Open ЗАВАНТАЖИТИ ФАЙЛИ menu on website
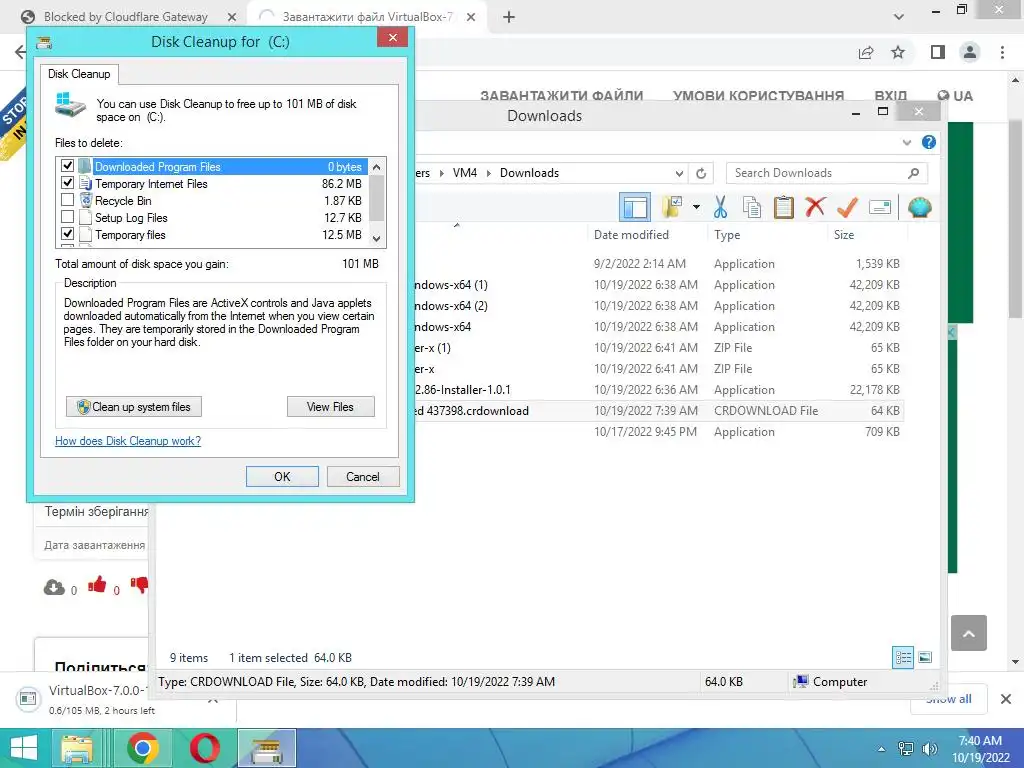 562,96
